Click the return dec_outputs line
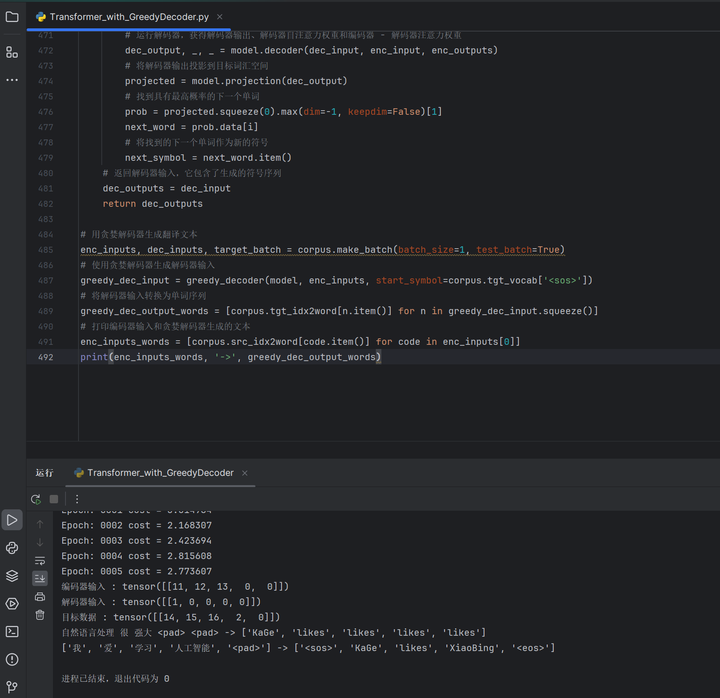Screen dimensions: 720x698 click(152, 204)
